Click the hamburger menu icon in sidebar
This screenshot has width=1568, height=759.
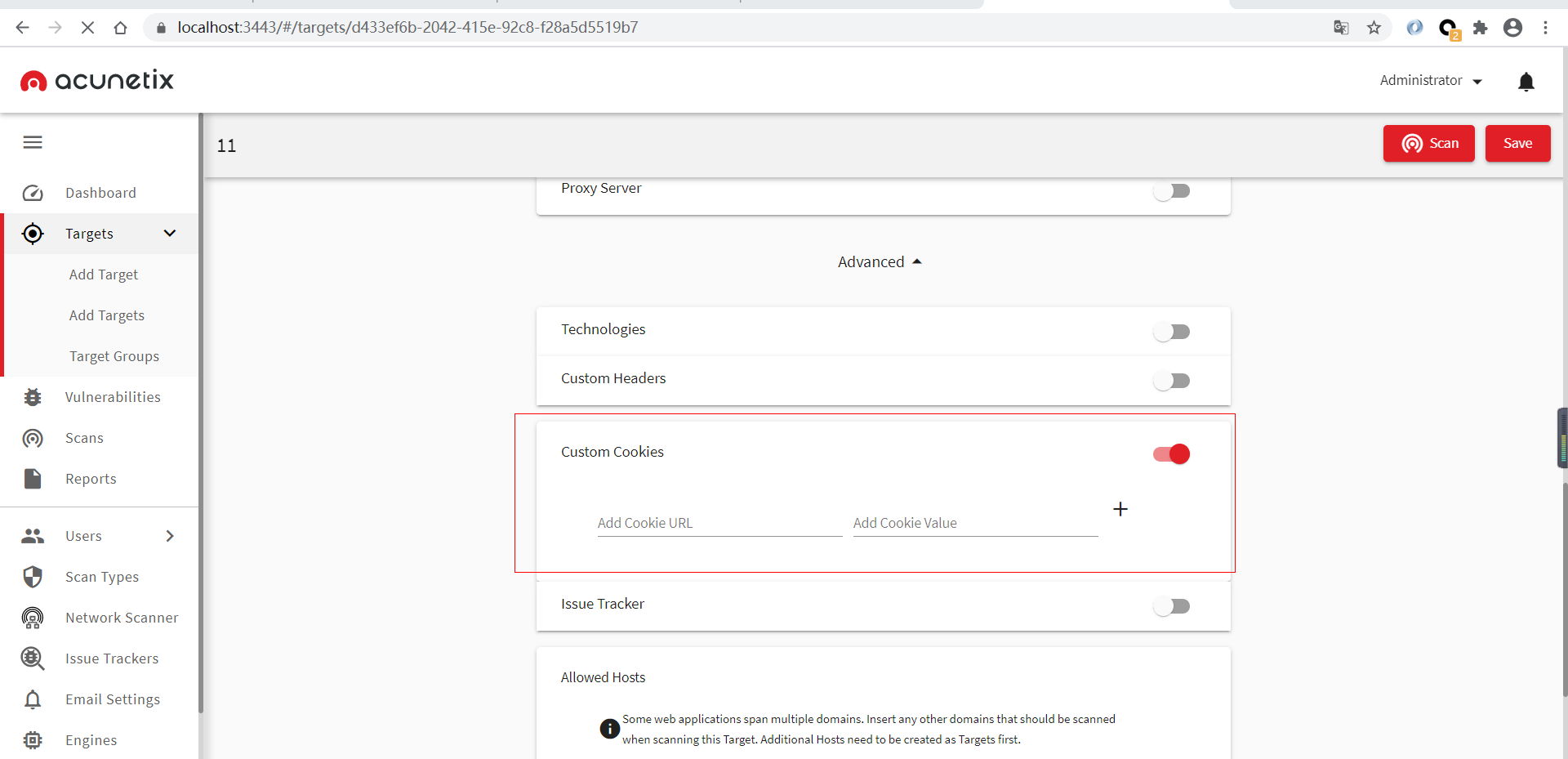tap(33, 143)
